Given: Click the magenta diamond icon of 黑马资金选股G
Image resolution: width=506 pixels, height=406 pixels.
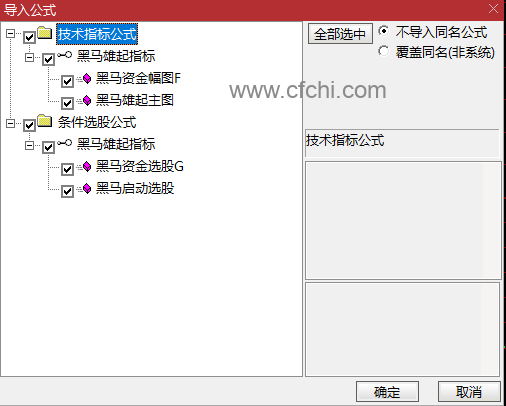Looking at the screenshot, I should pos(87,166).
